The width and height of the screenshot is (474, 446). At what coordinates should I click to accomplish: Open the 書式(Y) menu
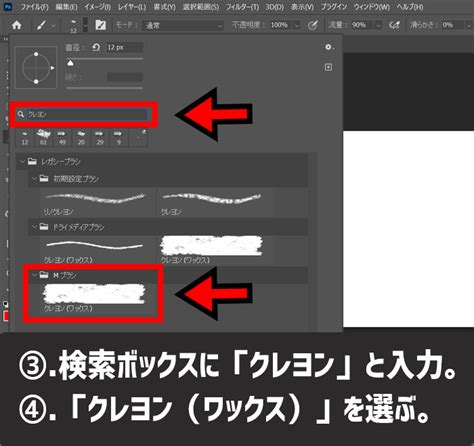click(164, 7)
